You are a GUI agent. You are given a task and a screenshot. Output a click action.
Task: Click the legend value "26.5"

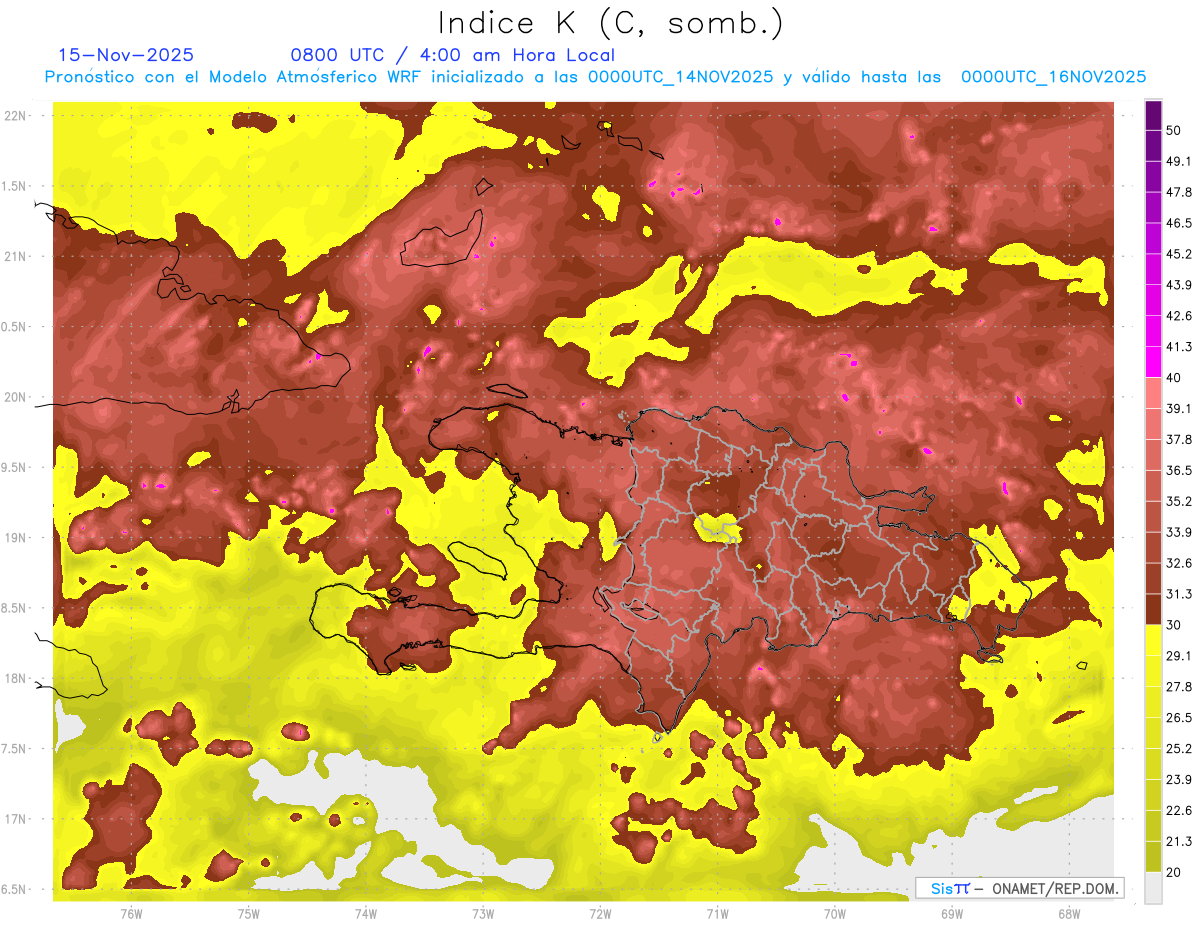(1178, 717)
